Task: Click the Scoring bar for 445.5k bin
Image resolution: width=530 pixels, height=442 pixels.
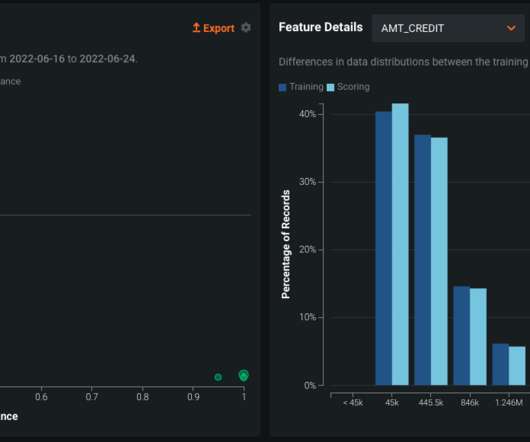Action: 439,261
